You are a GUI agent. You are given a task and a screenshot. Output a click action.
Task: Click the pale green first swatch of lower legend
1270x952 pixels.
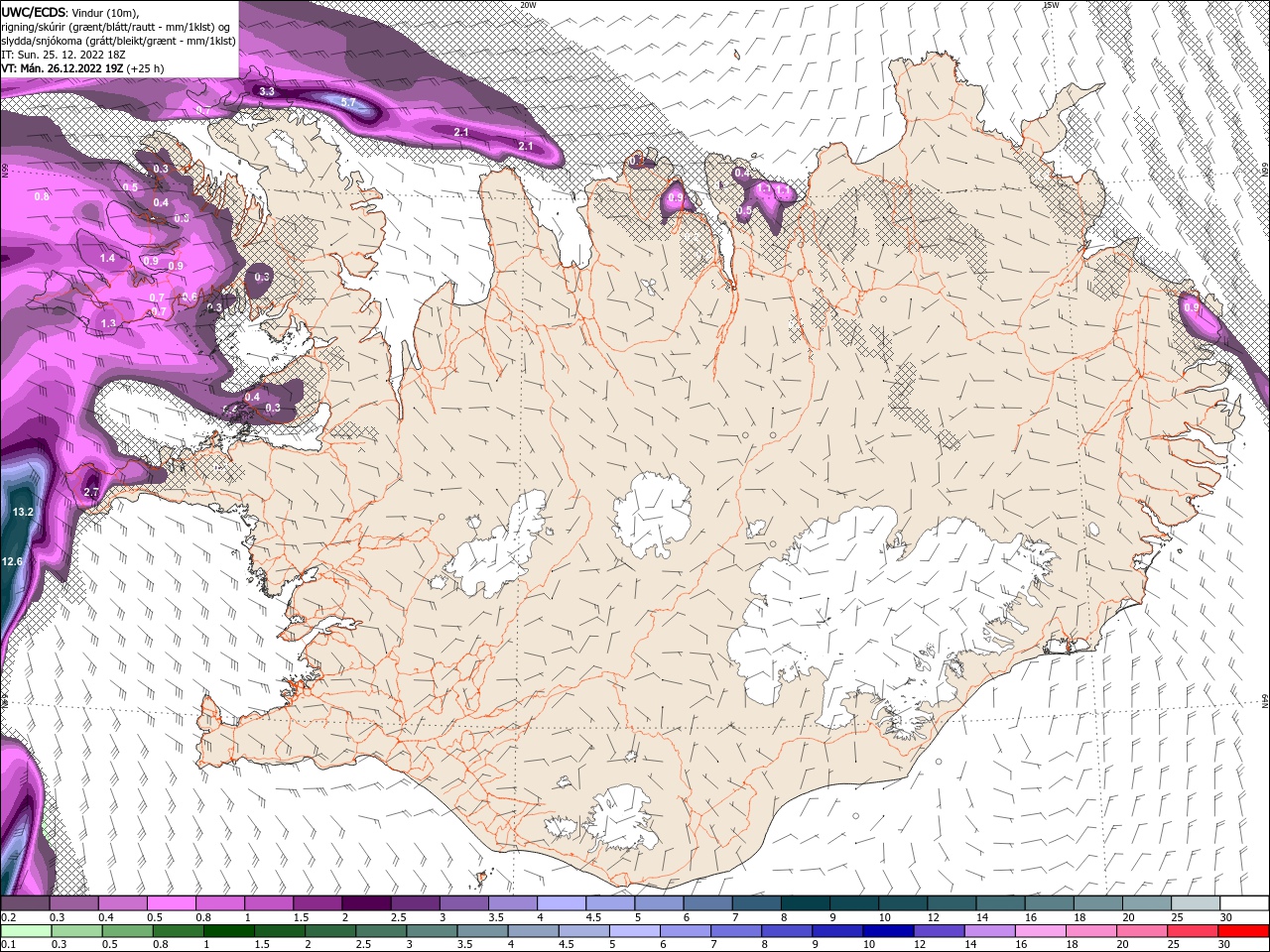coord(26,930)
